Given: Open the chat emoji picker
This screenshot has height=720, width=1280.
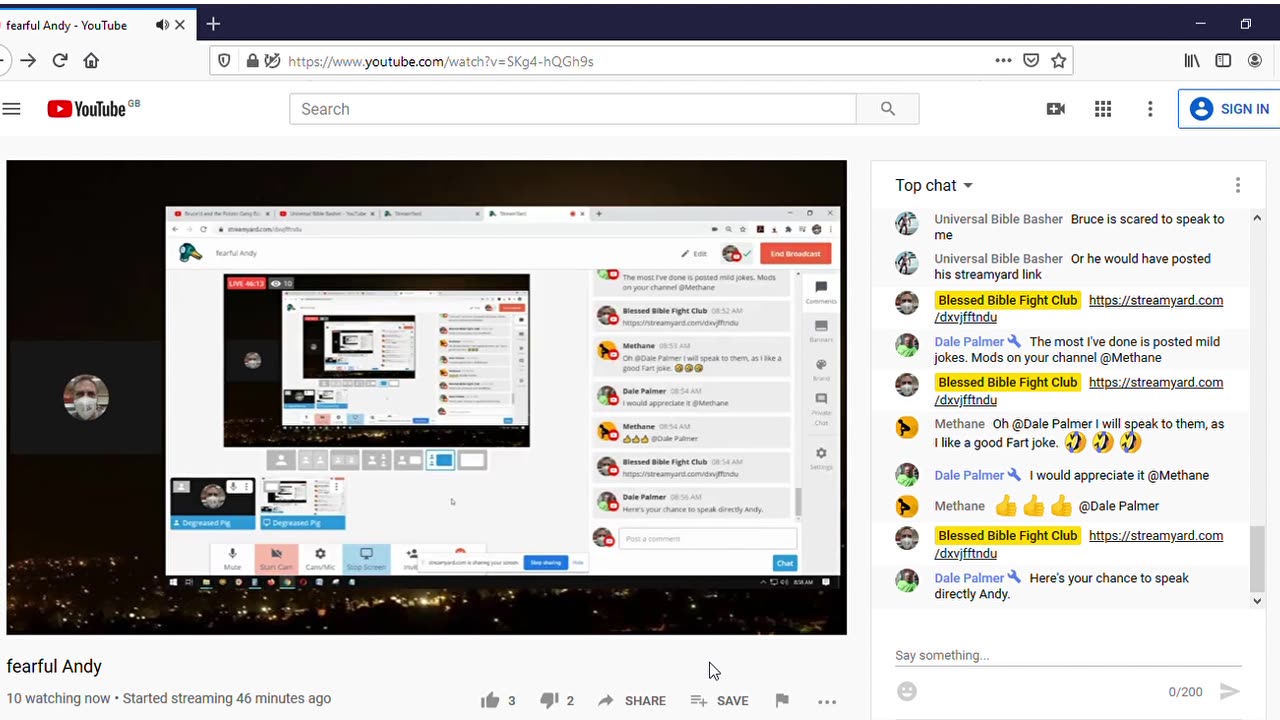Looking at the screenshot, I should [907, 691].
